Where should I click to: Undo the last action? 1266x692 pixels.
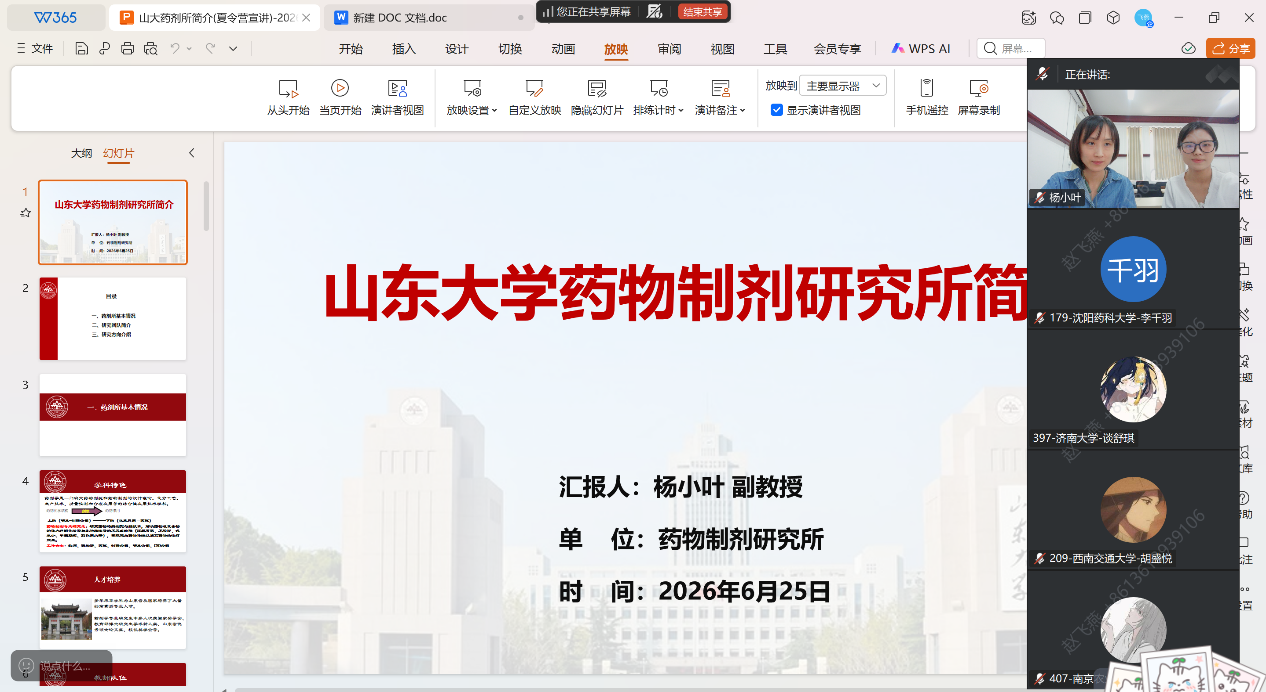(x=175, y=48)
